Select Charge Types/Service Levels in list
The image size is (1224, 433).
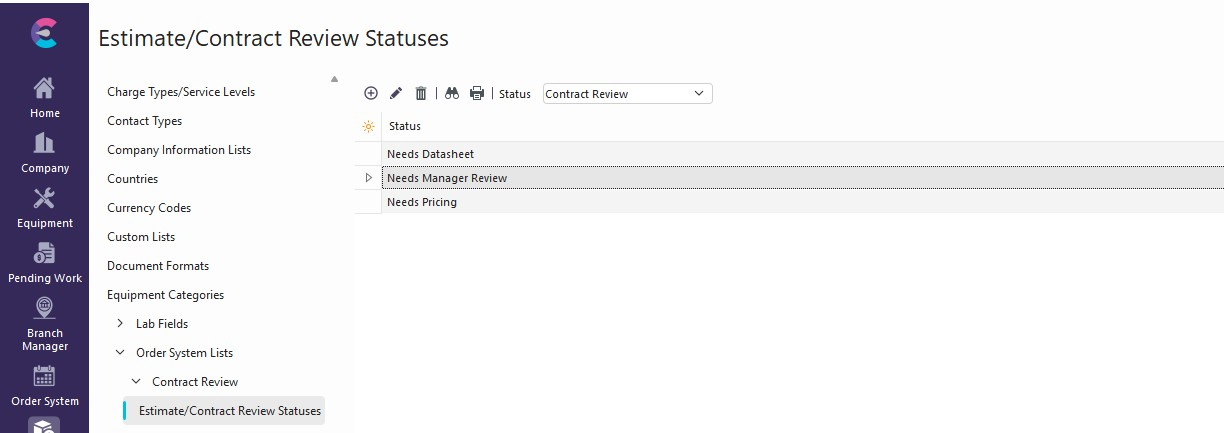[x=181, y=92]
